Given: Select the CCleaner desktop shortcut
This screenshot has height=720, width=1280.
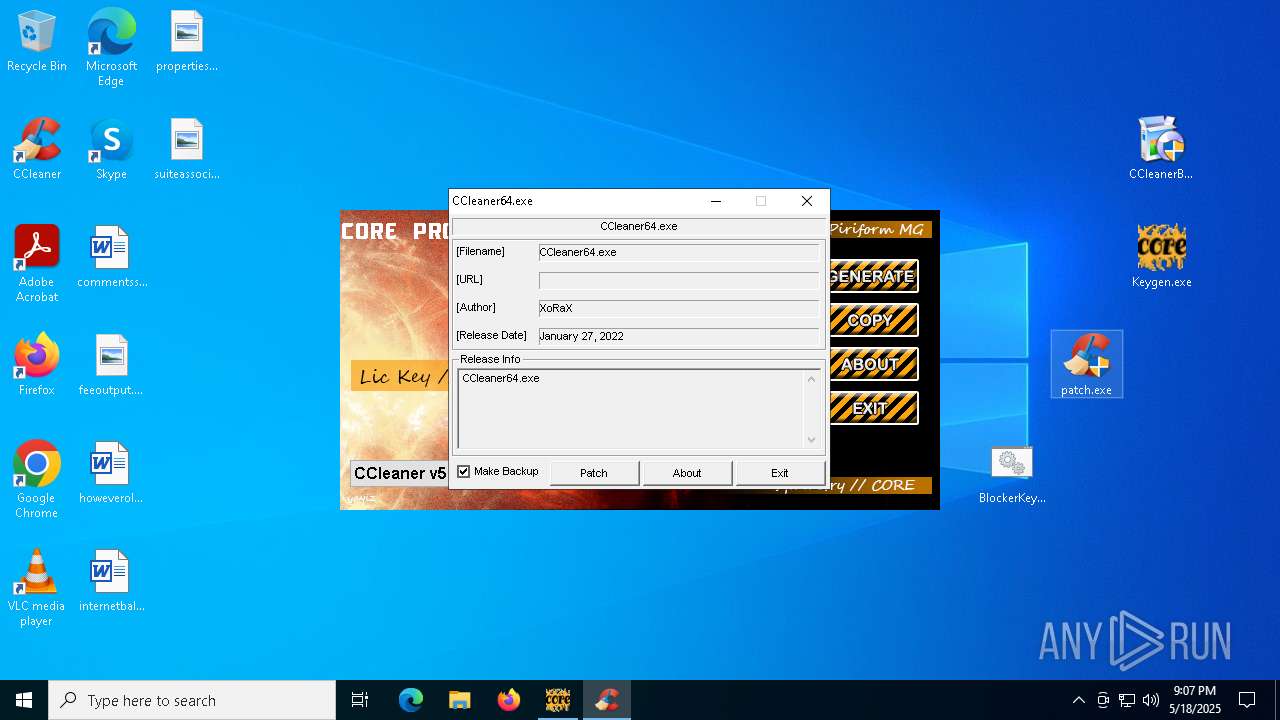Looking at the screenshot, I should tap(37, 150).
